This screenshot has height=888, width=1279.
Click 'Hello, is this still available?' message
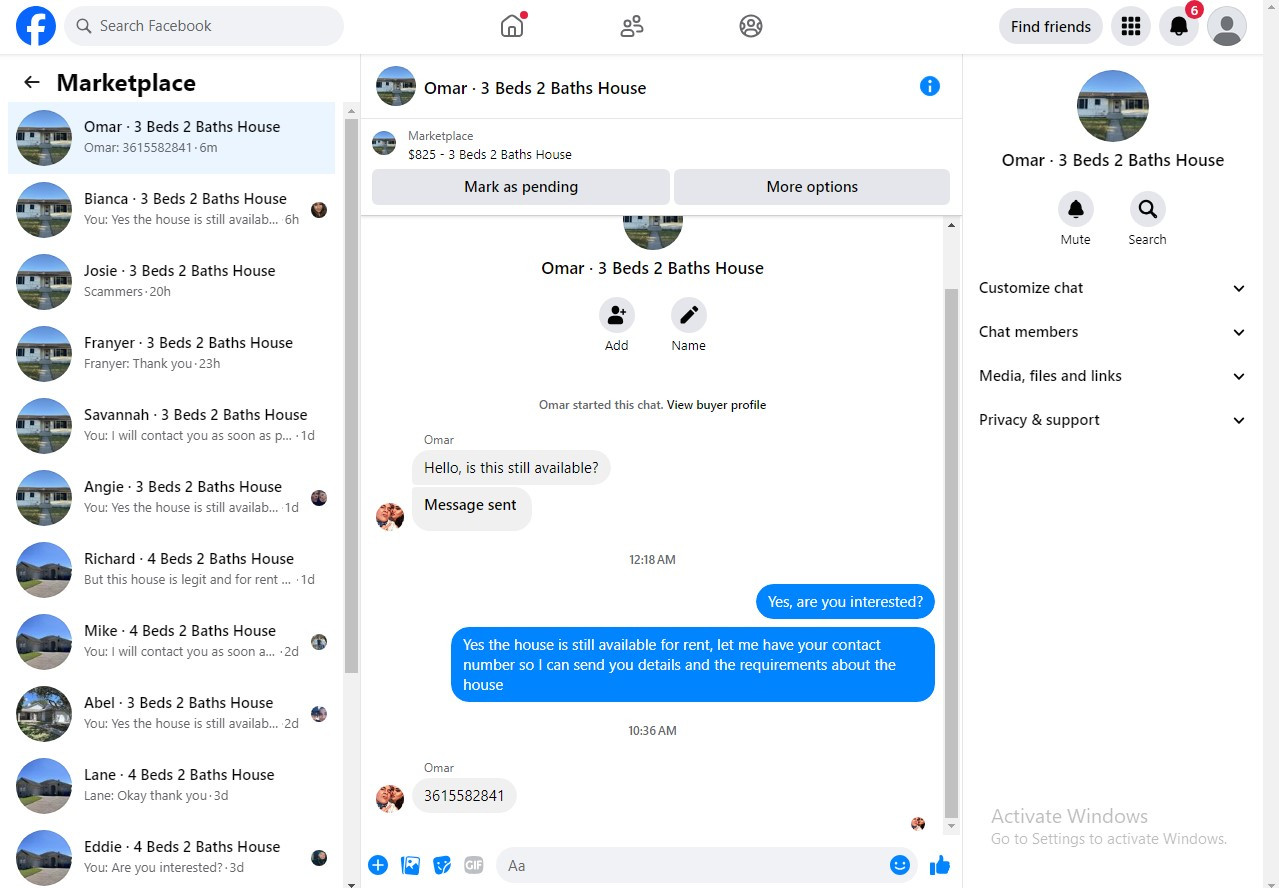point(511,468)
